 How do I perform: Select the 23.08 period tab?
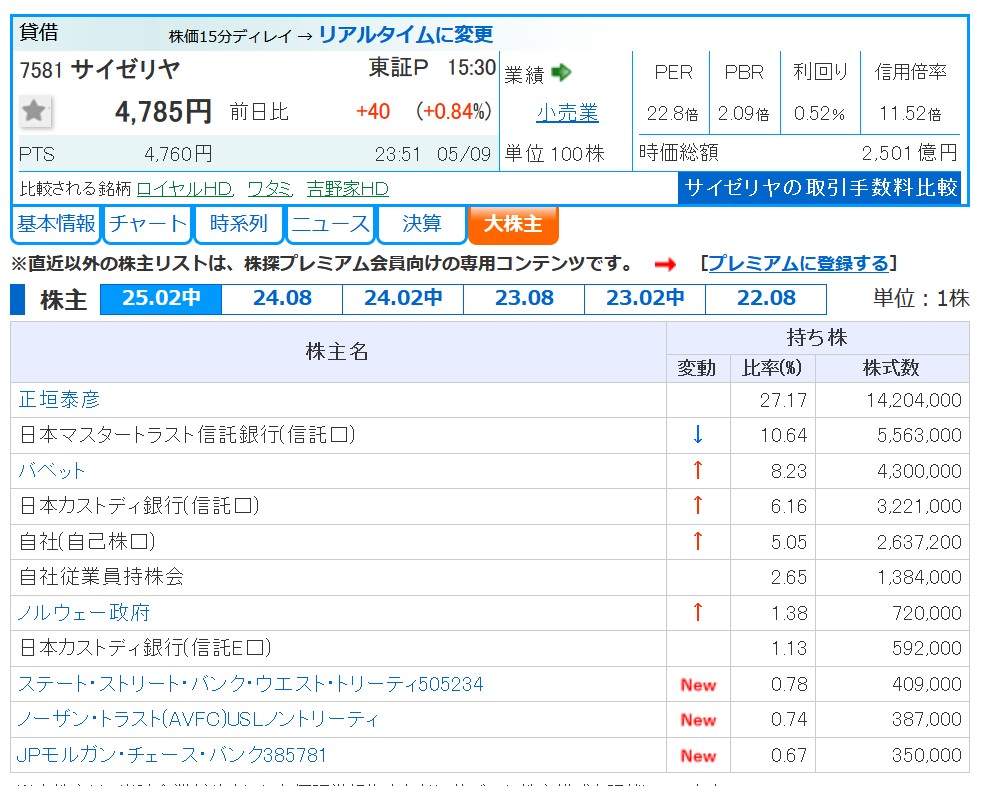524,299
